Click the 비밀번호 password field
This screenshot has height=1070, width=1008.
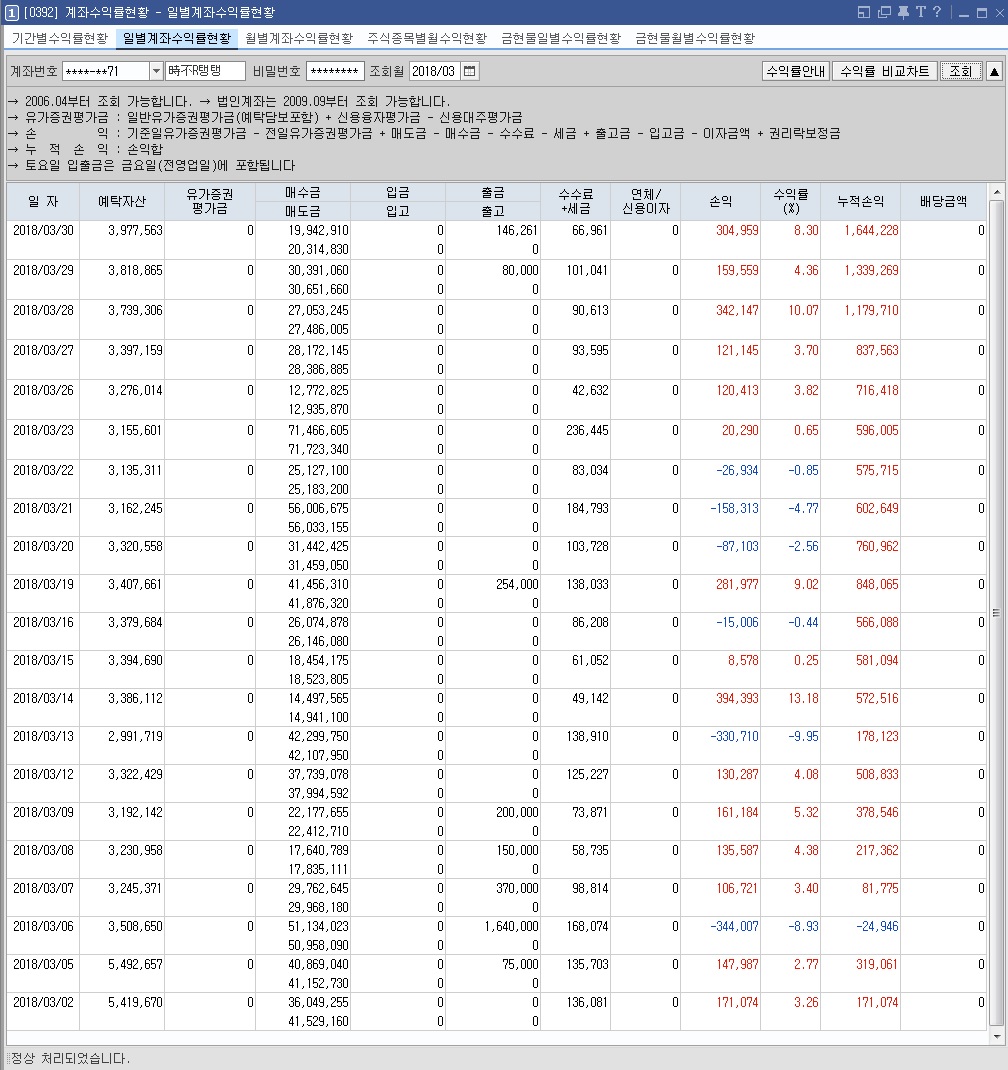click(335, 71)
